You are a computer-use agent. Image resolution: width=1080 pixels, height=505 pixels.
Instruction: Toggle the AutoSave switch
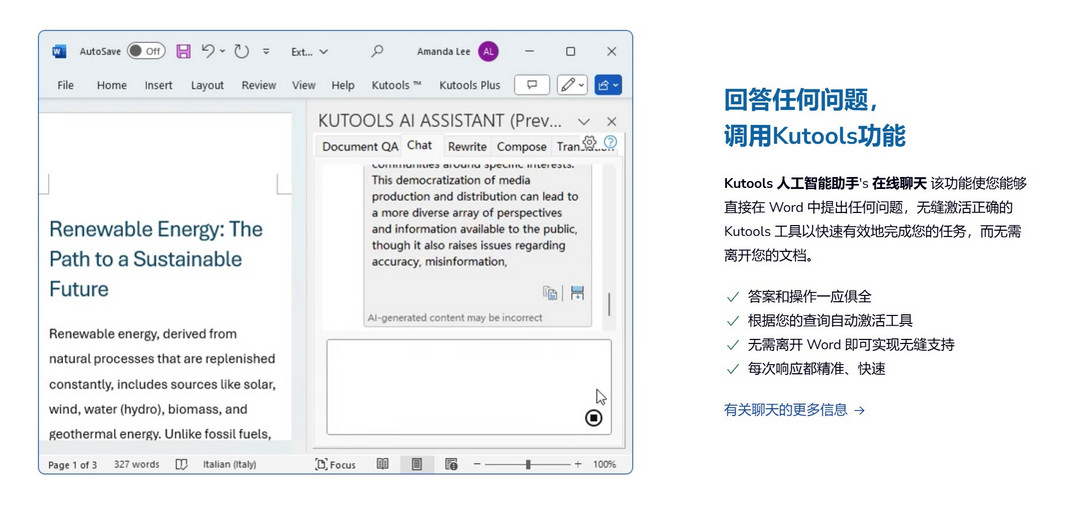146,51
